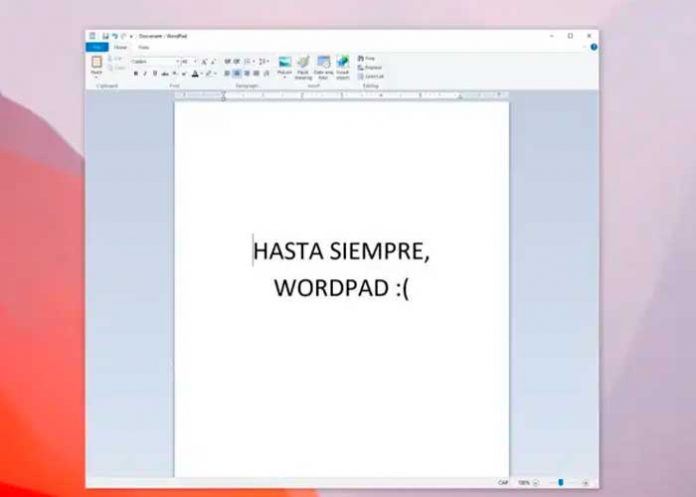Switch to the View tab
Viewport: 696px width, 497px height.
click(144, 47)
